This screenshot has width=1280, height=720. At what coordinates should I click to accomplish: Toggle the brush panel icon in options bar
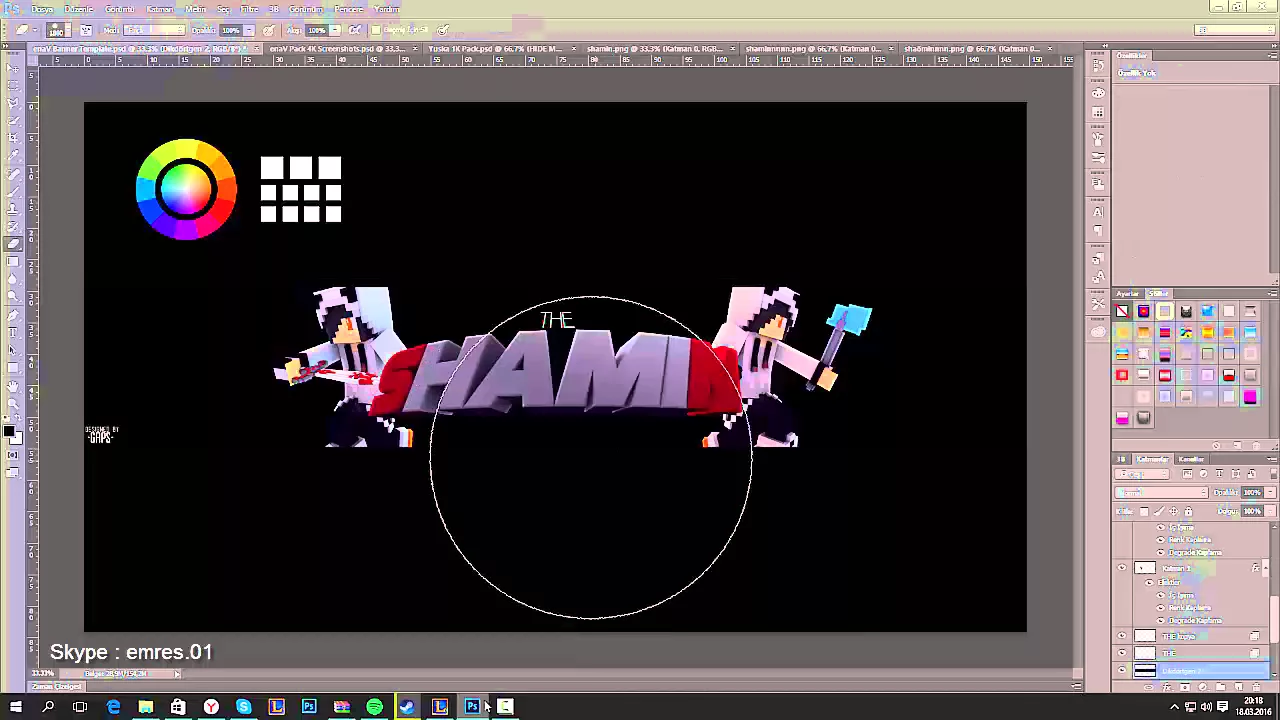point(86,30)
